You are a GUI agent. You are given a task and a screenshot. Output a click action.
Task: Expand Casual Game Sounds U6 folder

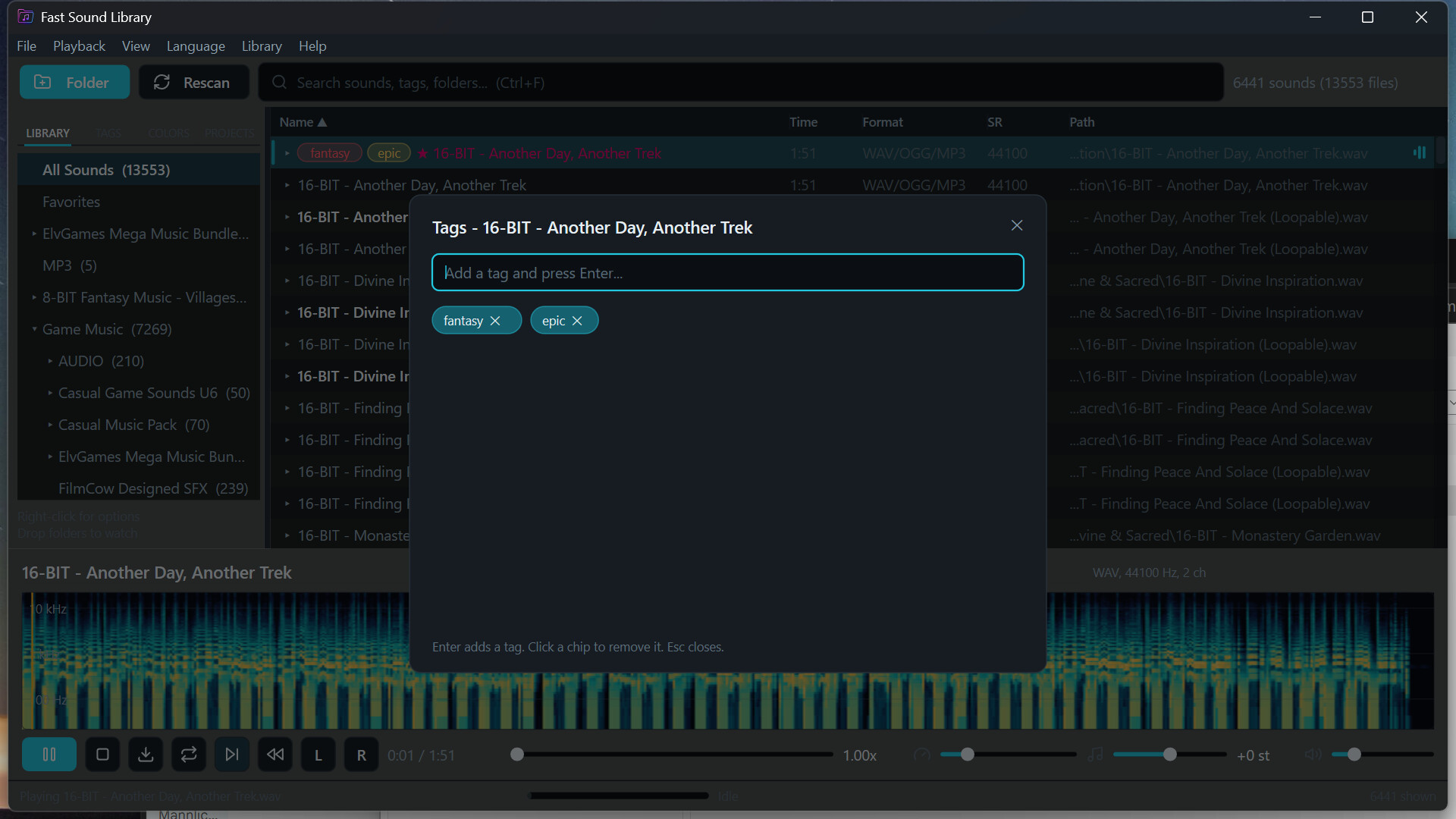50,393
